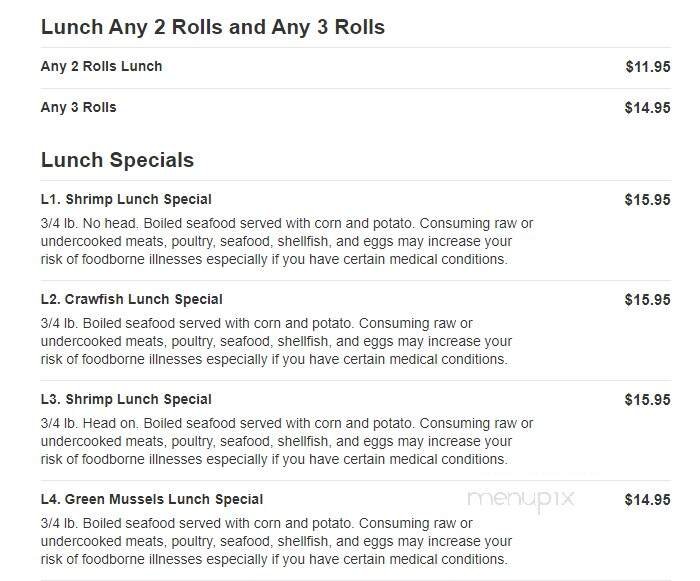Click Lunch Any 2 Rolls and Any 3 Rolls heading
The height and width of the screenshot is (581, 700).
tap(212, 27)
